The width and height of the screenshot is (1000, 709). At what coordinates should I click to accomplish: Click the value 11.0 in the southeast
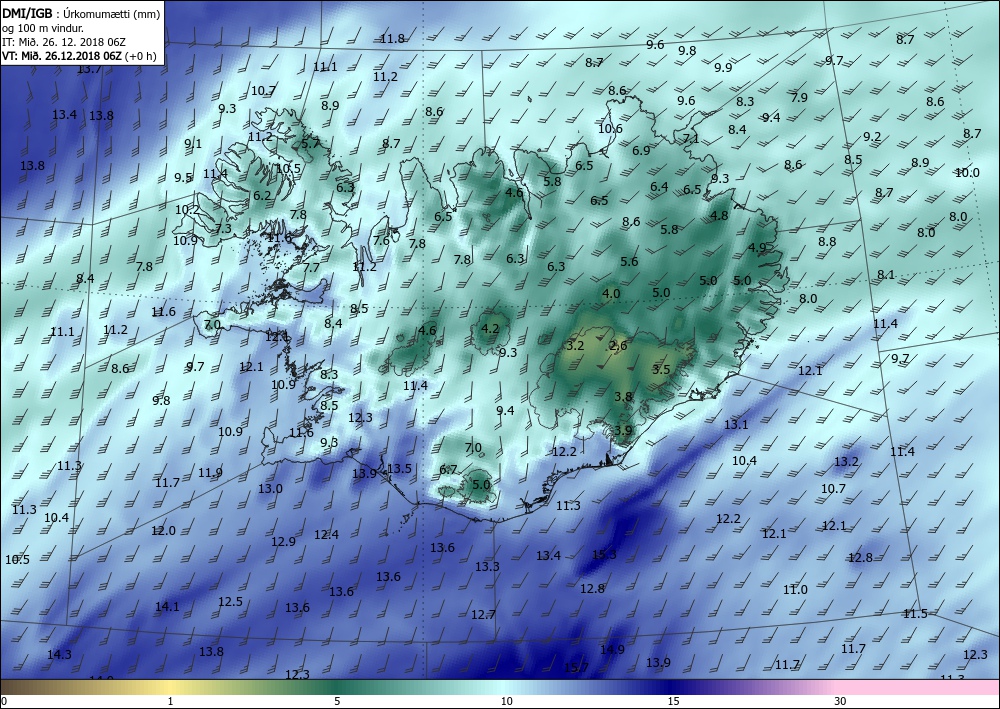pyautogui.click(x=795, y=590)
